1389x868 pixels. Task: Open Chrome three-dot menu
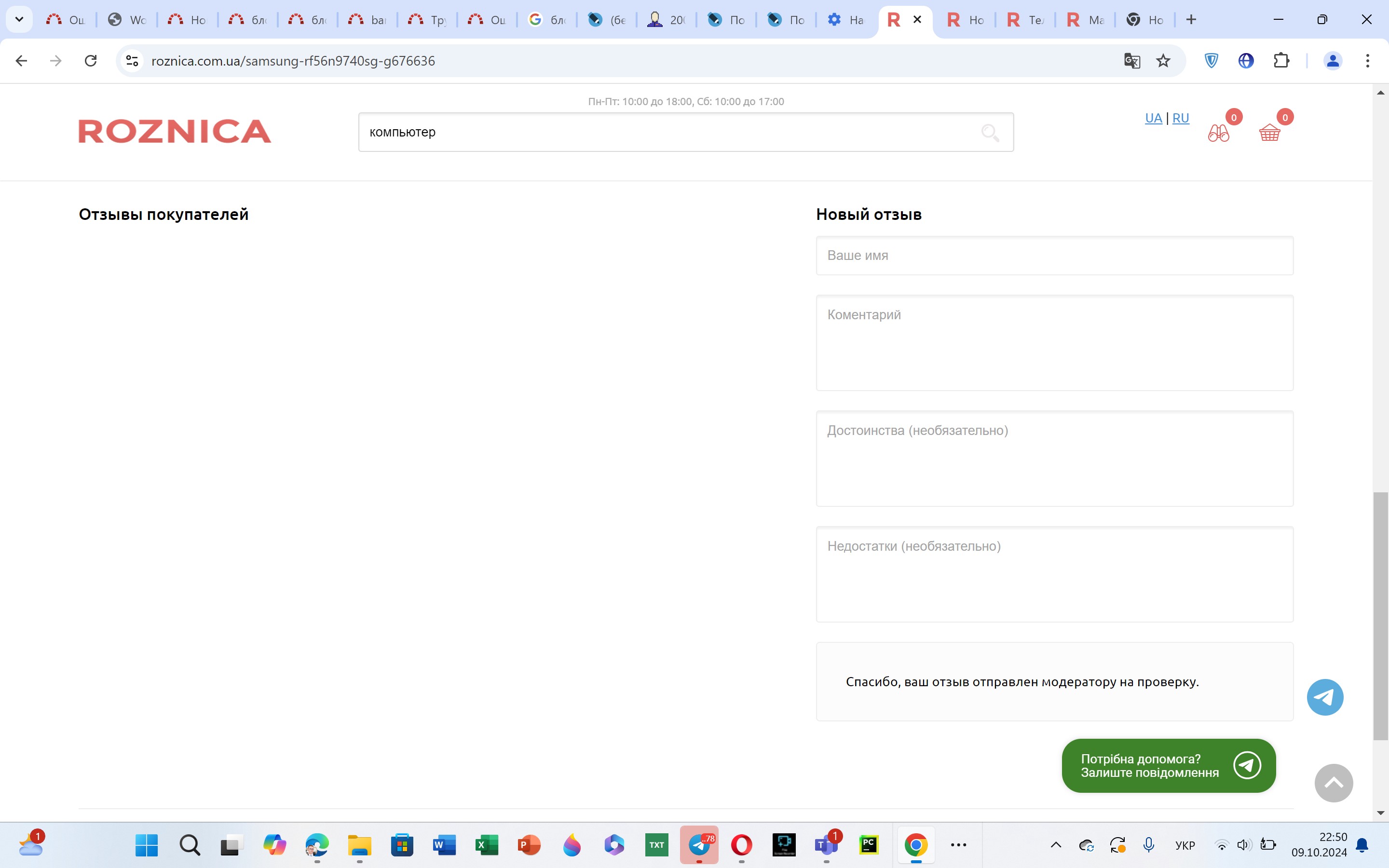(1368, 61)
